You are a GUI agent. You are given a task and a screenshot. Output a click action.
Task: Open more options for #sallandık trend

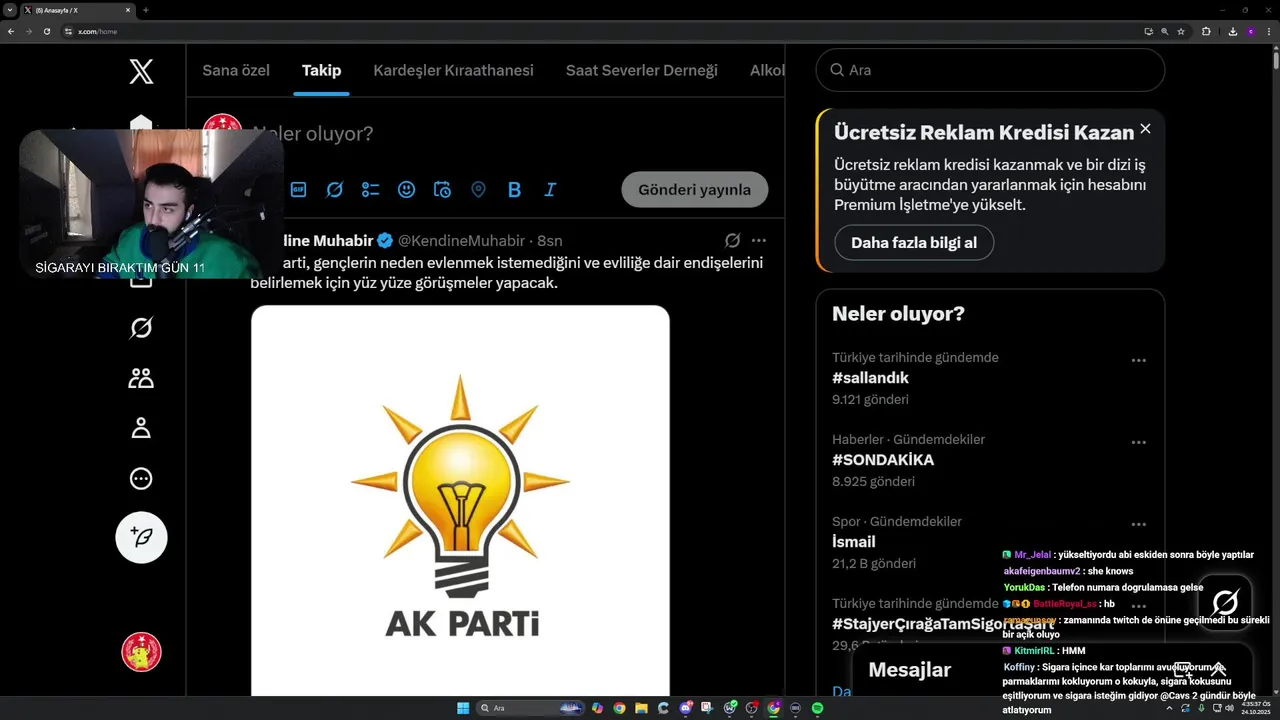tap(1138, 360)
